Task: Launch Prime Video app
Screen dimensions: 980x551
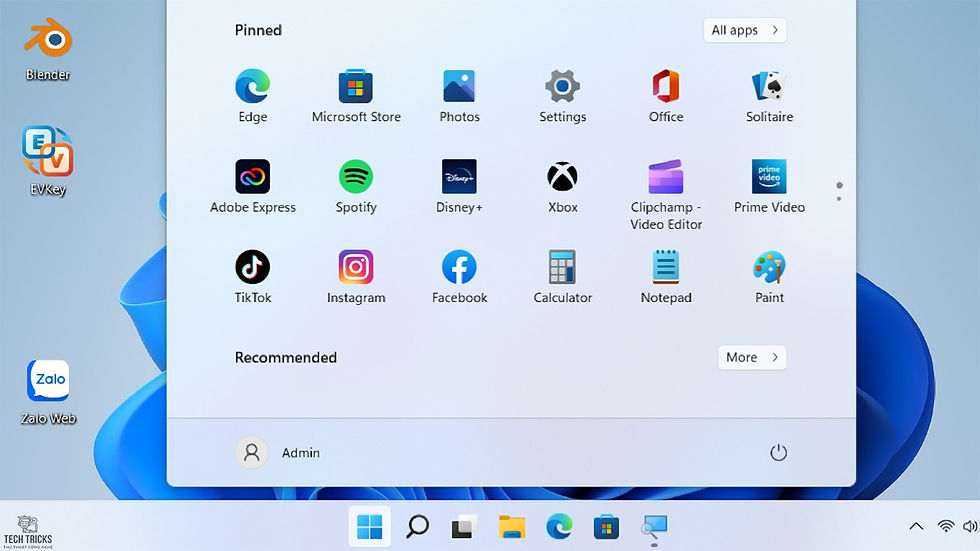Action: (769, 186)
